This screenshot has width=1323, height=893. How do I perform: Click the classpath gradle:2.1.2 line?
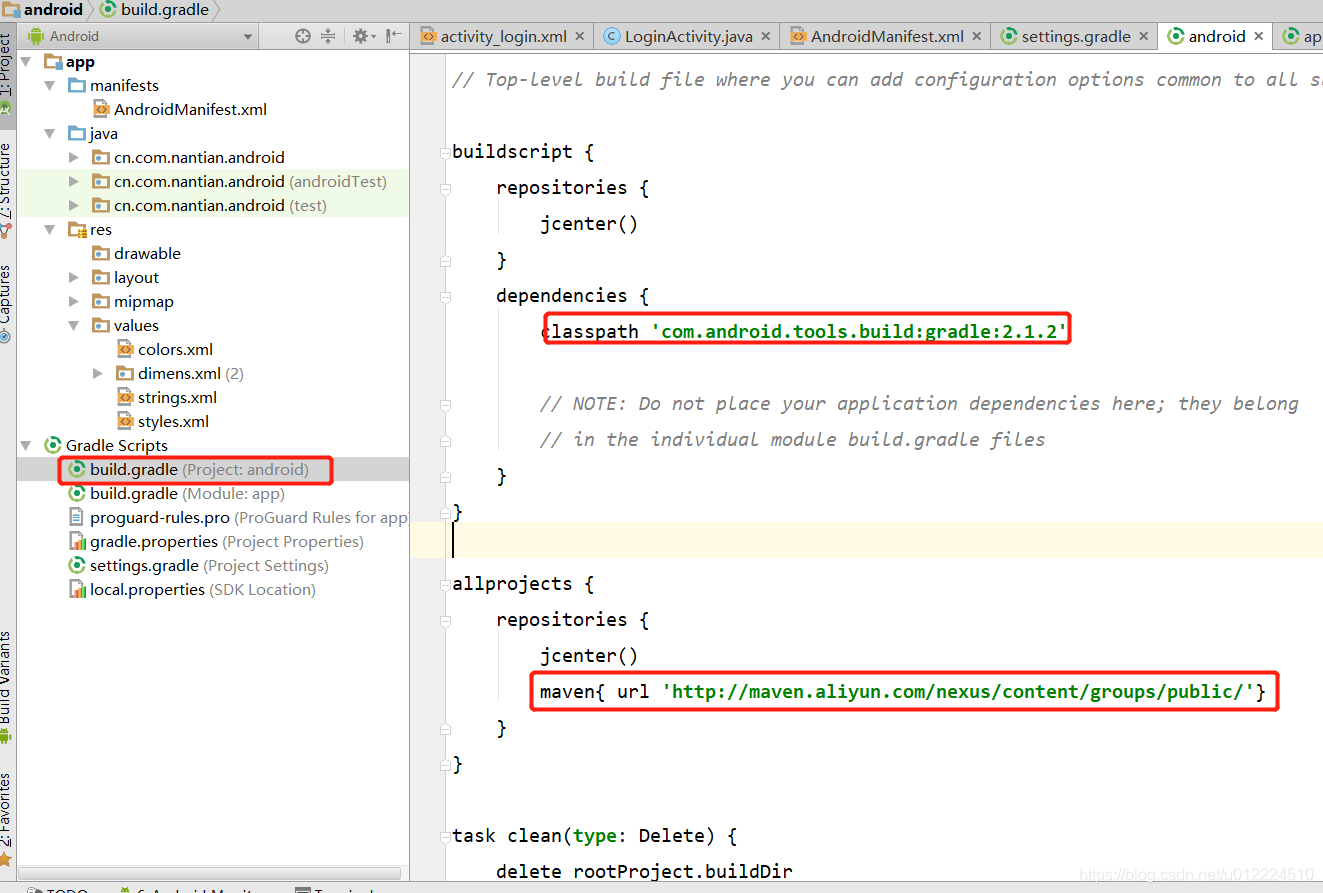pos(805,331)
